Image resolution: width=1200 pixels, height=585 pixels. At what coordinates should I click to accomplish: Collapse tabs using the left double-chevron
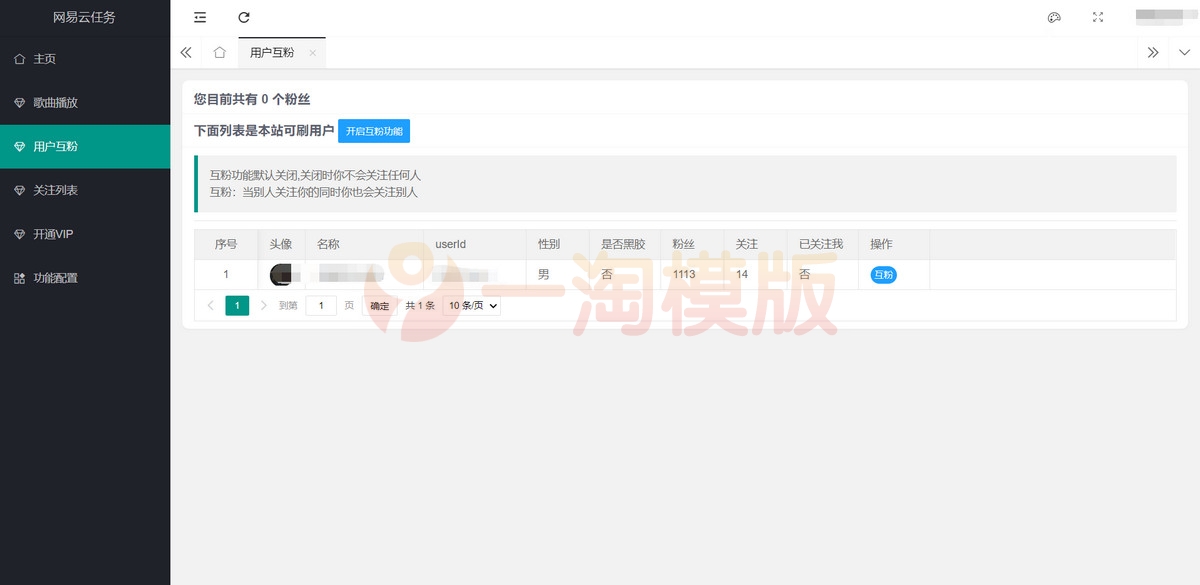tap(186, 52)
